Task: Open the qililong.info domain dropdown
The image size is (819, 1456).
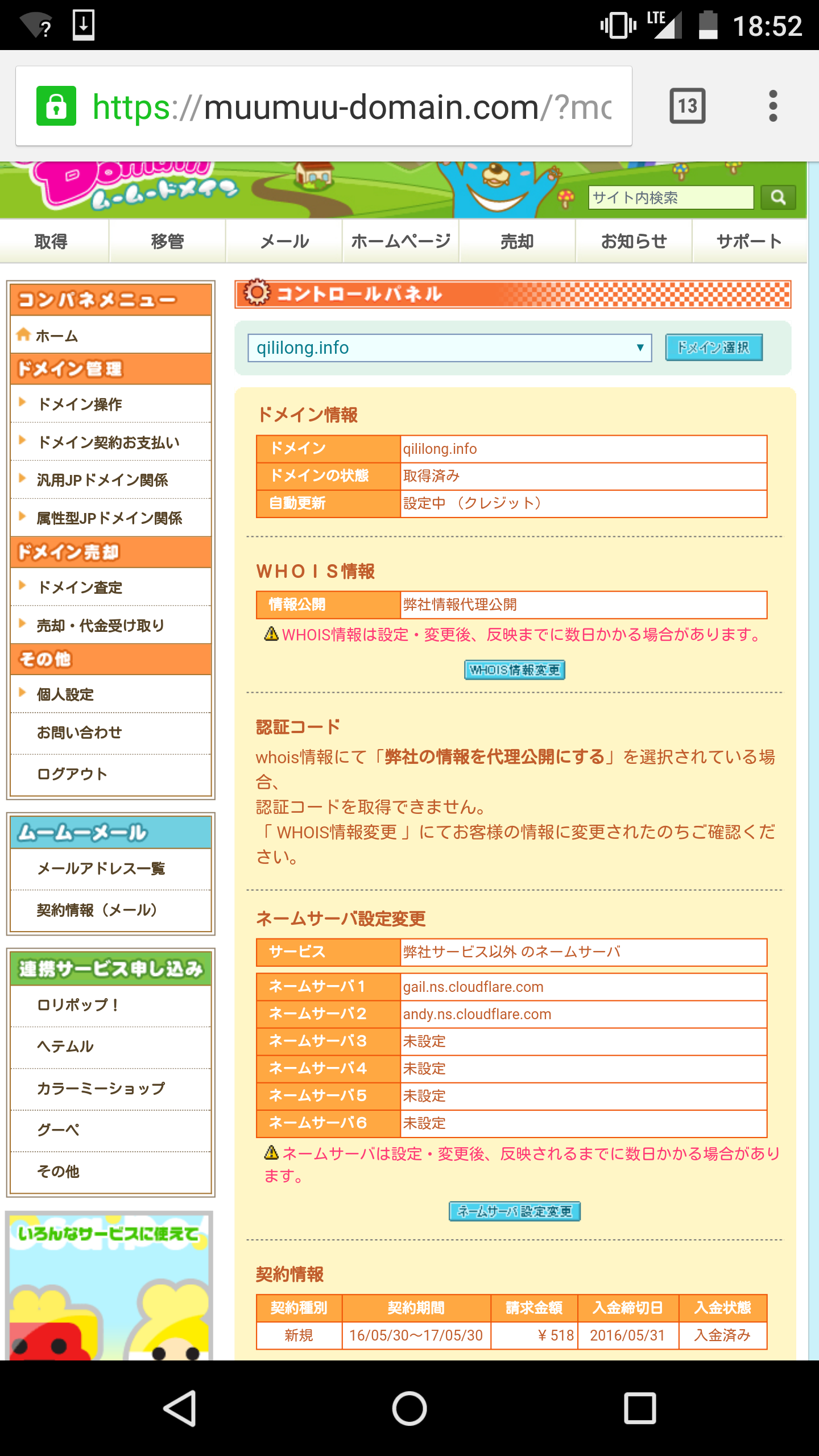Action: coord(449,348)
